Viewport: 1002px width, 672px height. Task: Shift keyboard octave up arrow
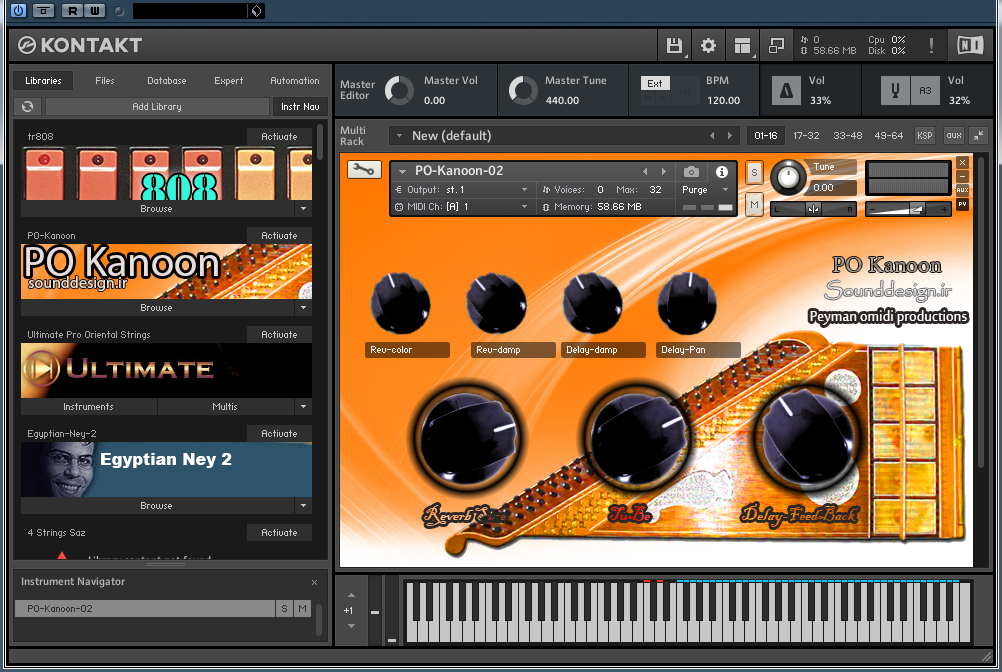[x=351, y=595]
